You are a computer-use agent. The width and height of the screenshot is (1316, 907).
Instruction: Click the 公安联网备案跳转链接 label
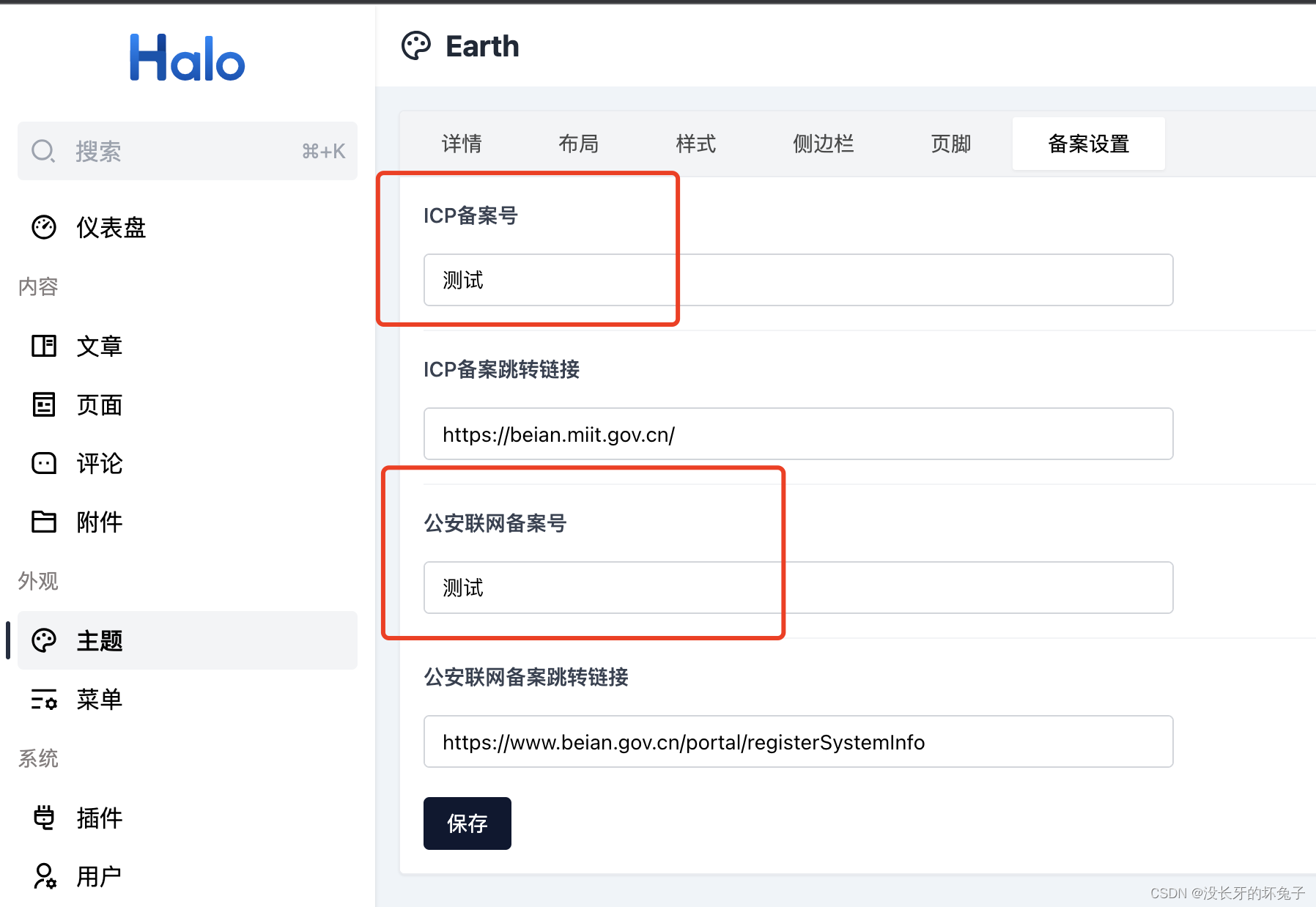[x=526, y=677]
